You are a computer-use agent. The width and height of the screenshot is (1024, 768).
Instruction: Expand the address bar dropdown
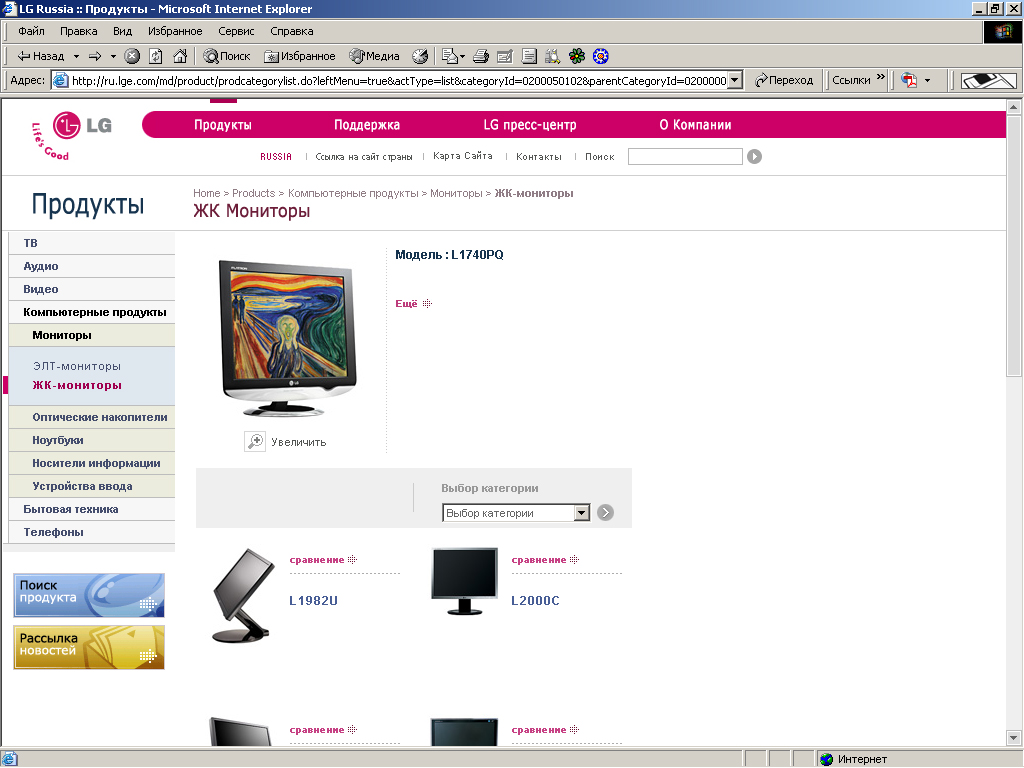pos(735,80)
